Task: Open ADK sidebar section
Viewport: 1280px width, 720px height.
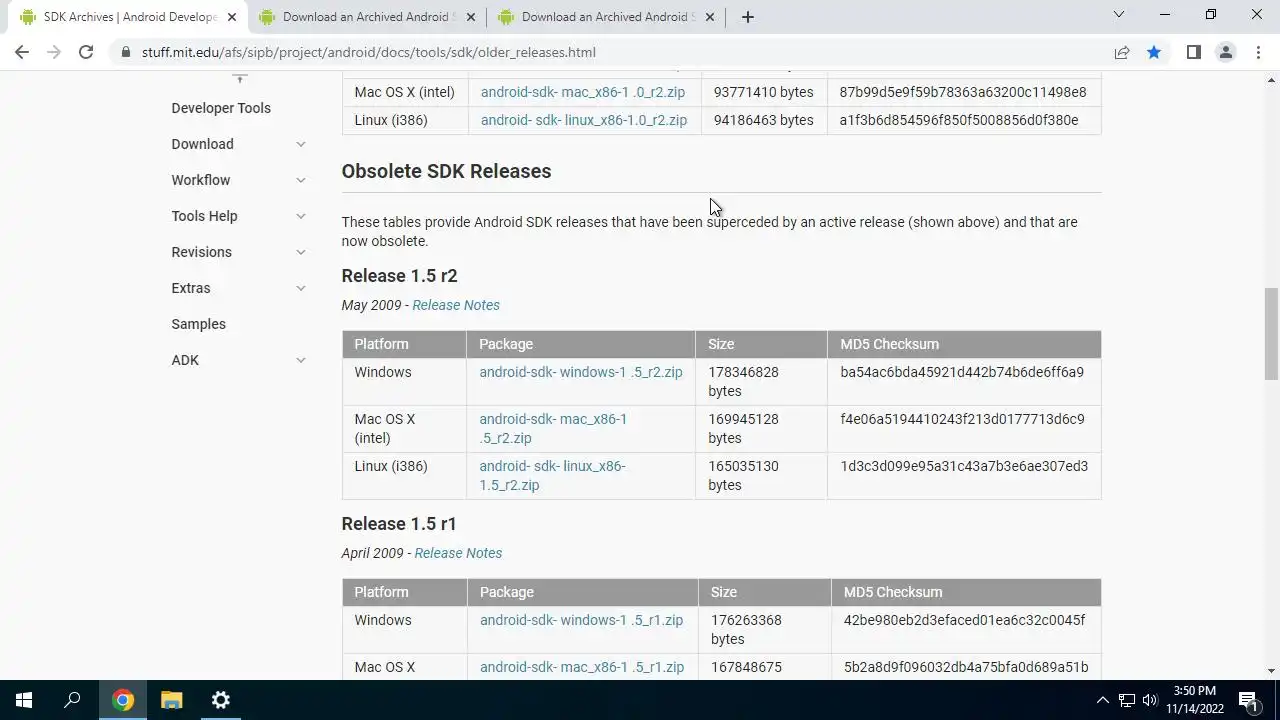Action: coord(185,360)
